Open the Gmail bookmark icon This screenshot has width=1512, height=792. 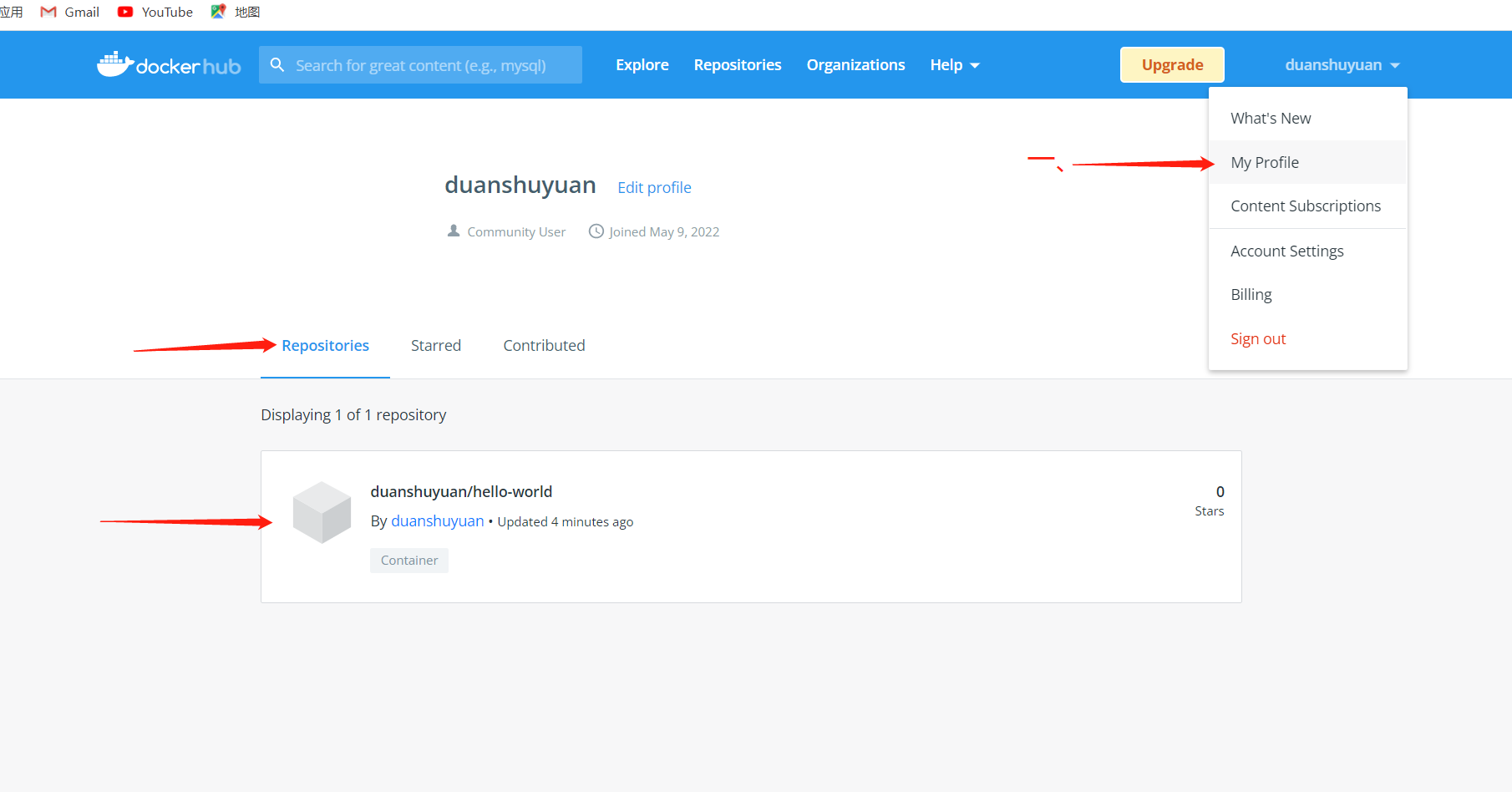pyautogui.click(x=48, y=12)
